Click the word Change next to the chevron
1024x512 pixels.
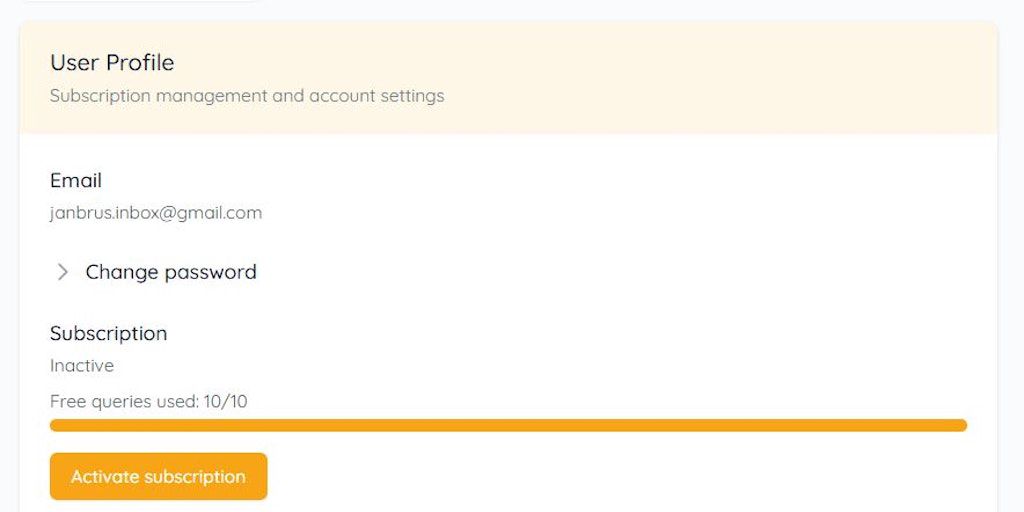tap(122, 272)
